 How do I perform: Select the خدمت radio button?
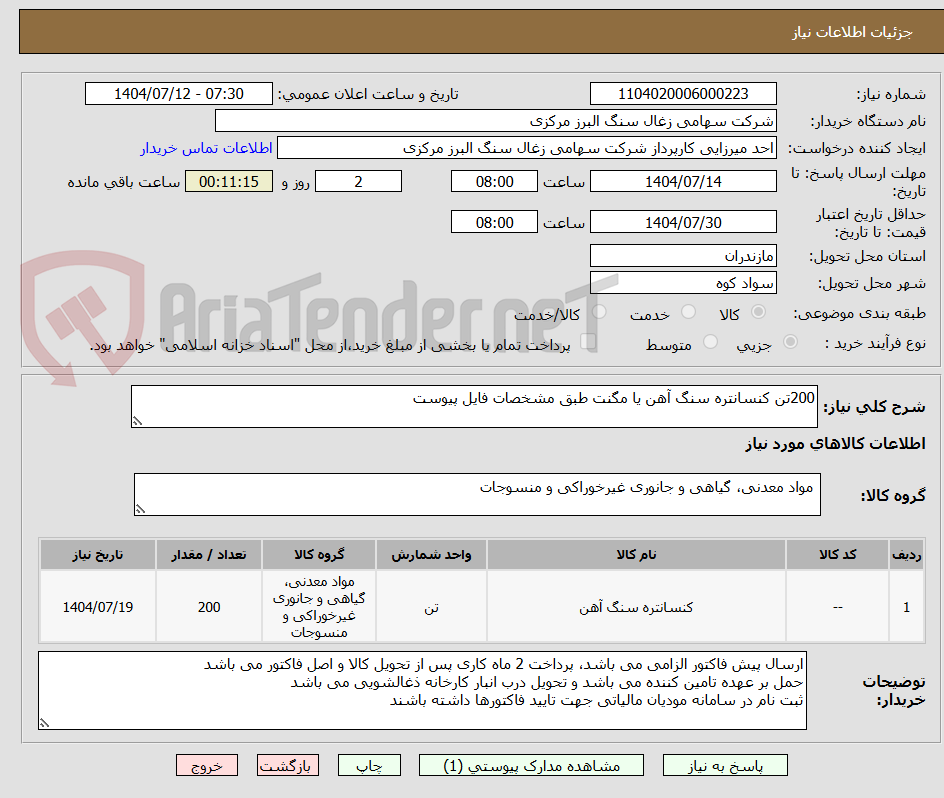coord(688,312)
